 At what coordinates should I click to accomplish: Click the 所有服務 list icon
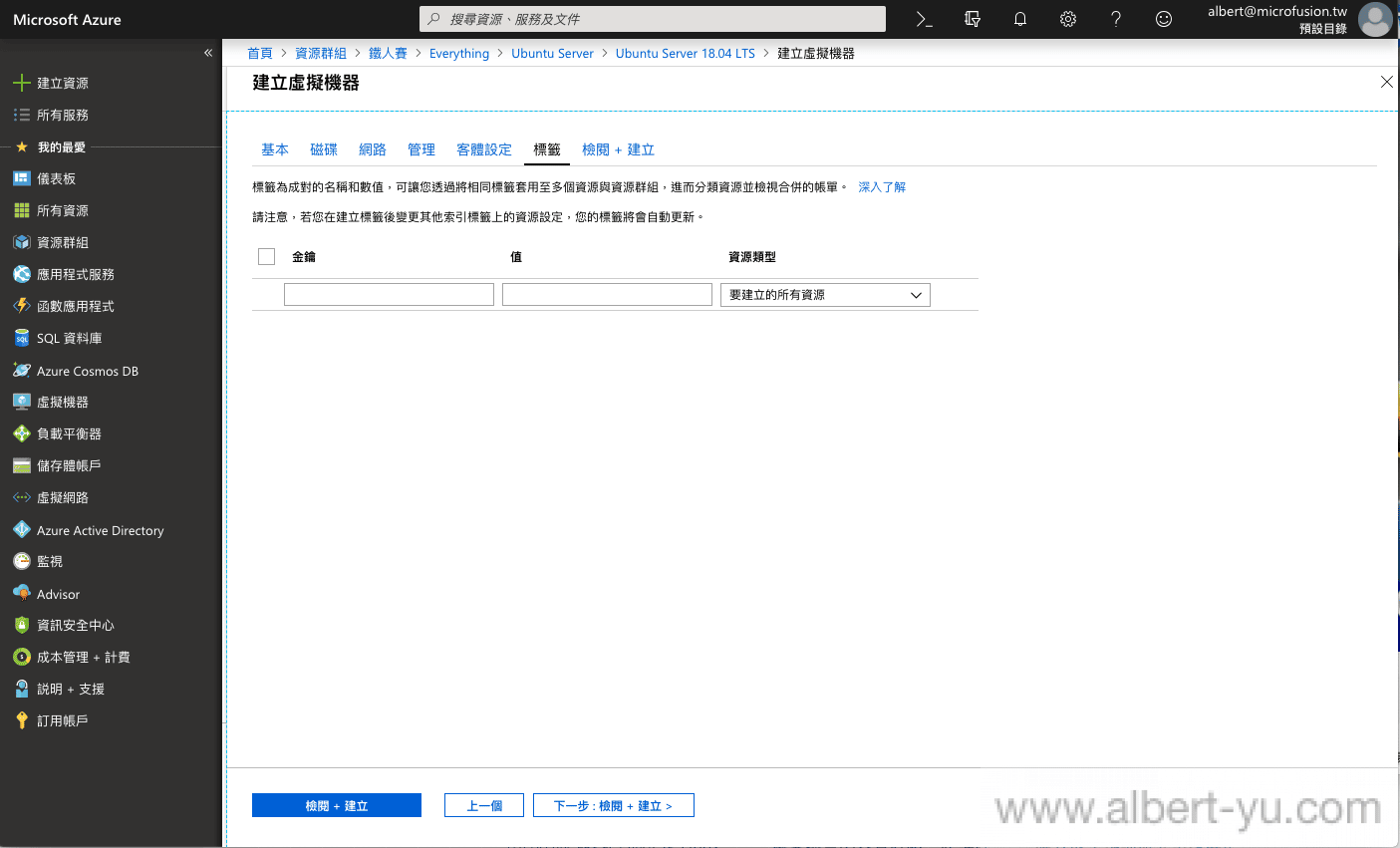click(22, 115)
